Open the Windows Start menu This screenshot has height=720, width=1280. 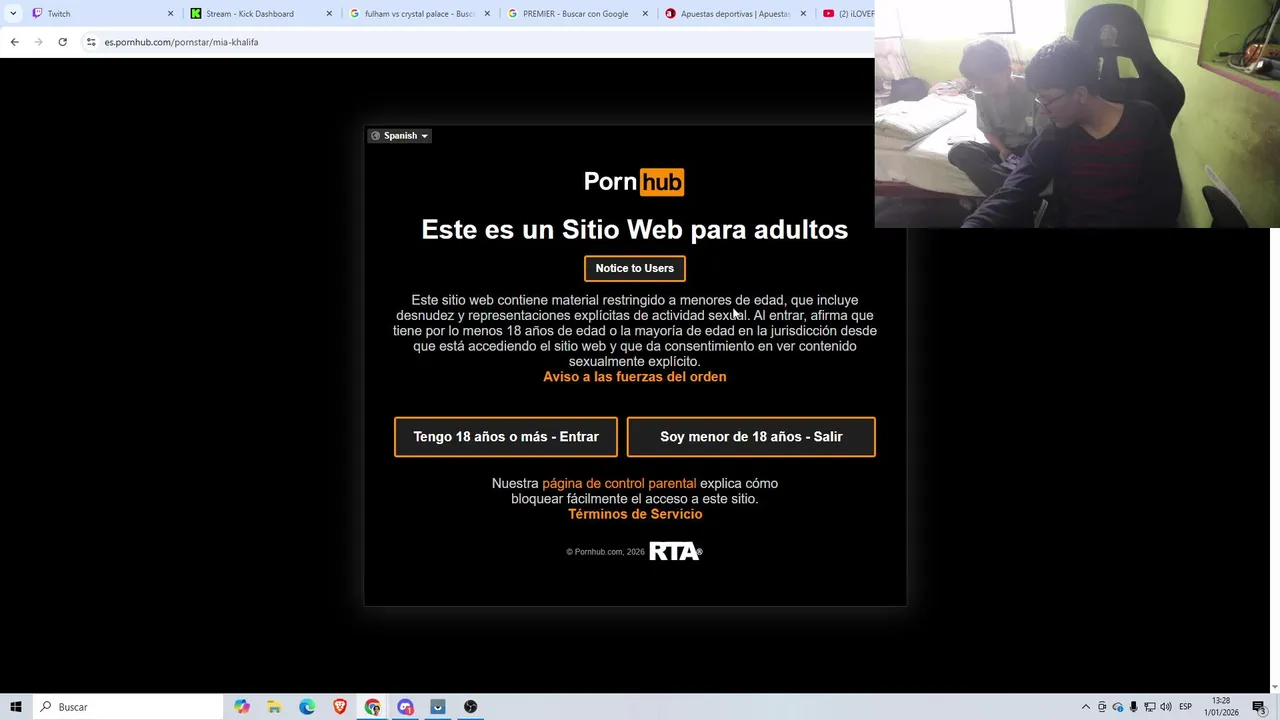coord(15,707)
